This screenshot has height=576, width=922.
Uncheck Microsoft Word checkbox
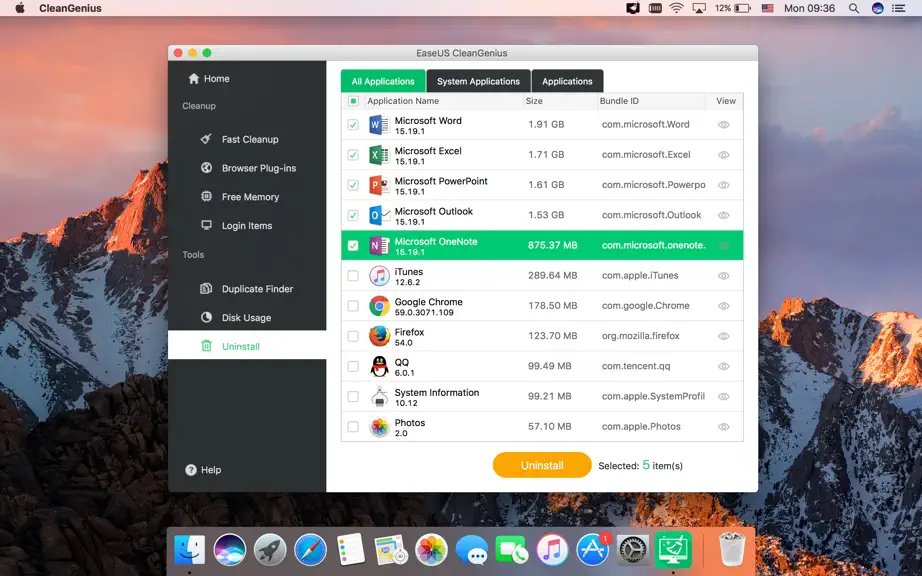[353, 125]
